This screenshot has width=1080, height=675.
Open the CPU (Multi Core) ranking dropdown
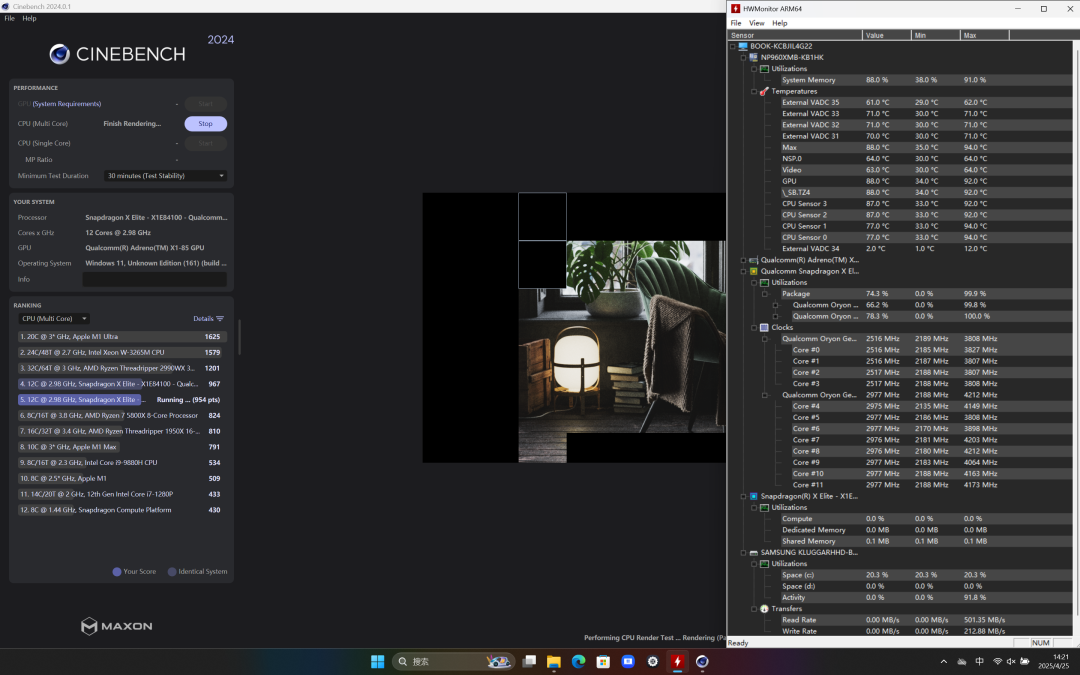[54, 319]
